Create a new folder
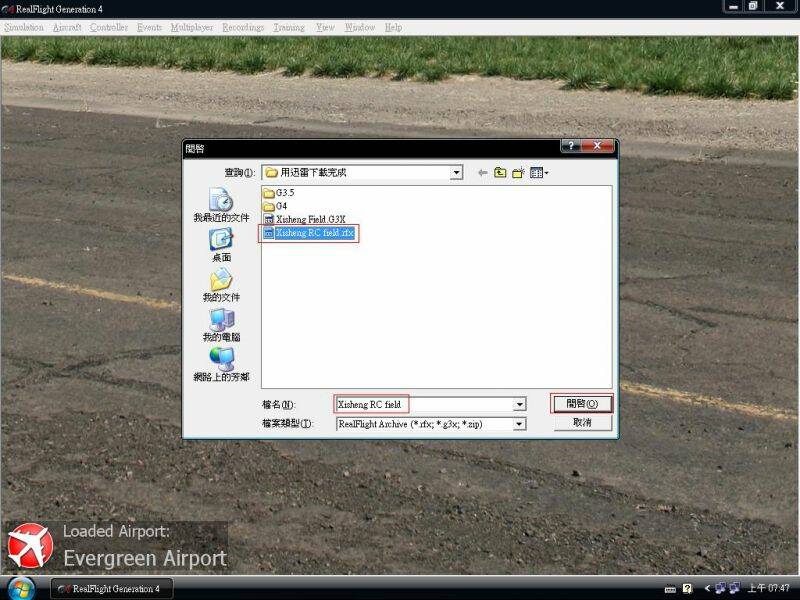 tap(518, 173)
